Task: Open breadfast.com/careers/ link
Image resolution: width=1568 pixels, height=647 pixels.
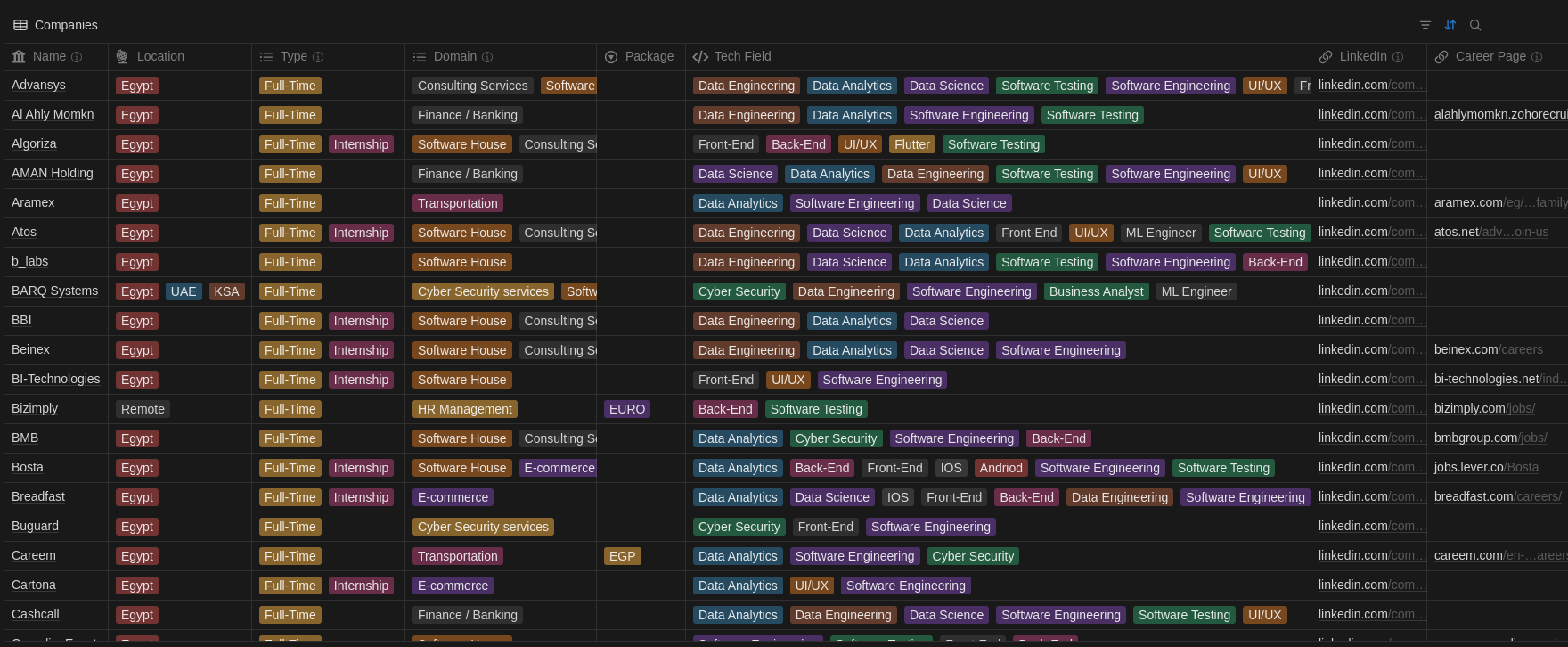Action: [1499, 496]
